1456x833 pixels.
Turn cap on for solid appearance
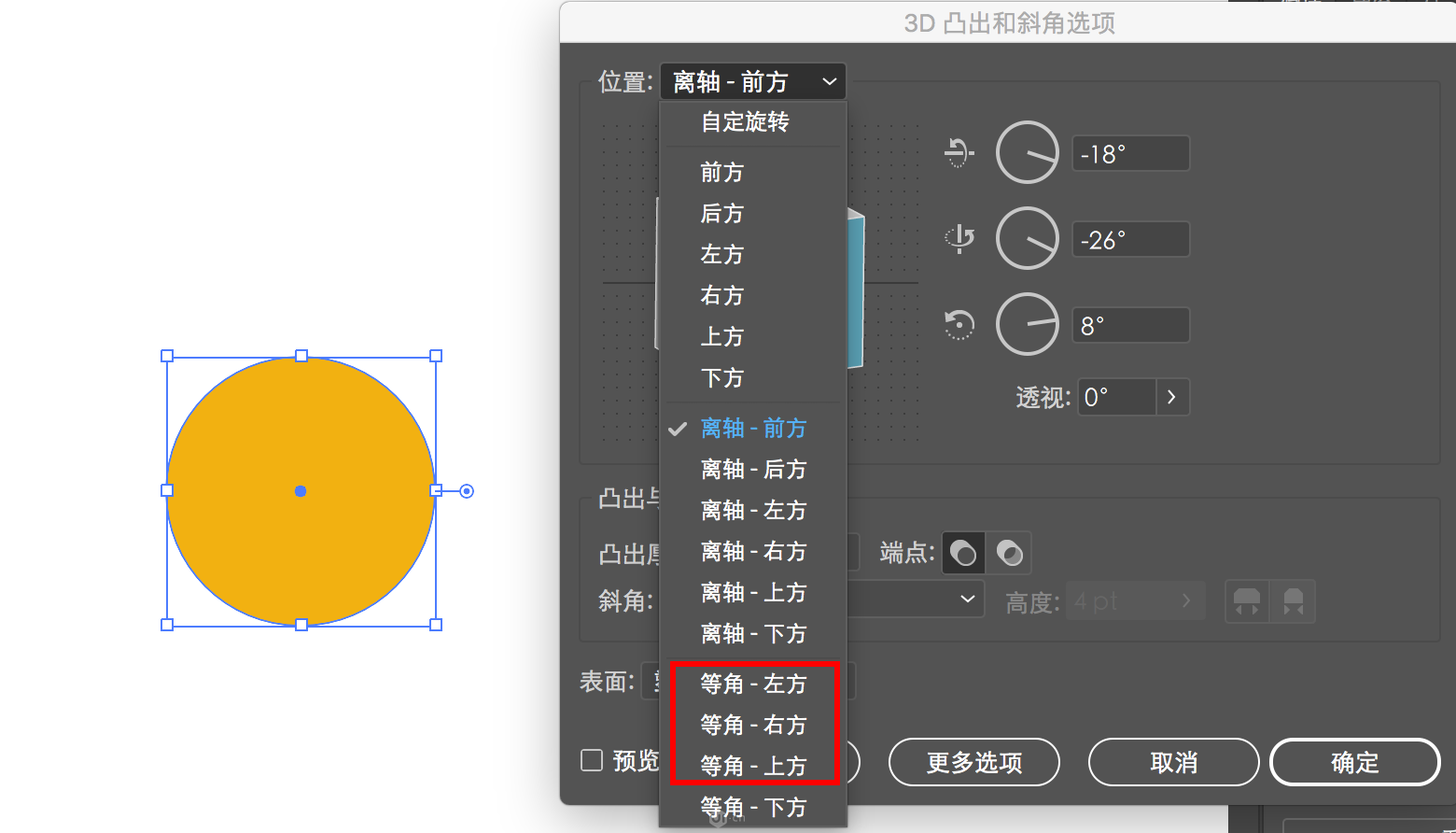(x=963, y=553)
